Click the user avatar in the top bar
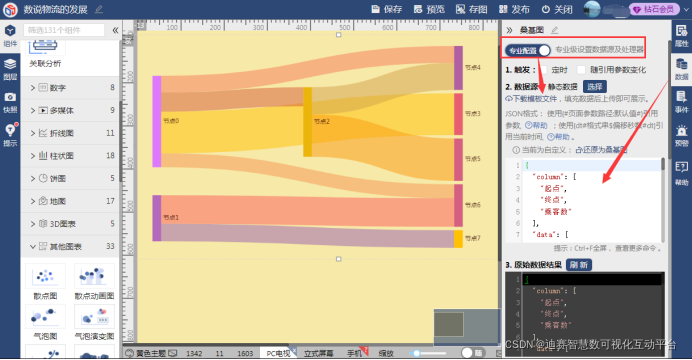The width and height of the screenshot is (692, 360). (592, 9)
